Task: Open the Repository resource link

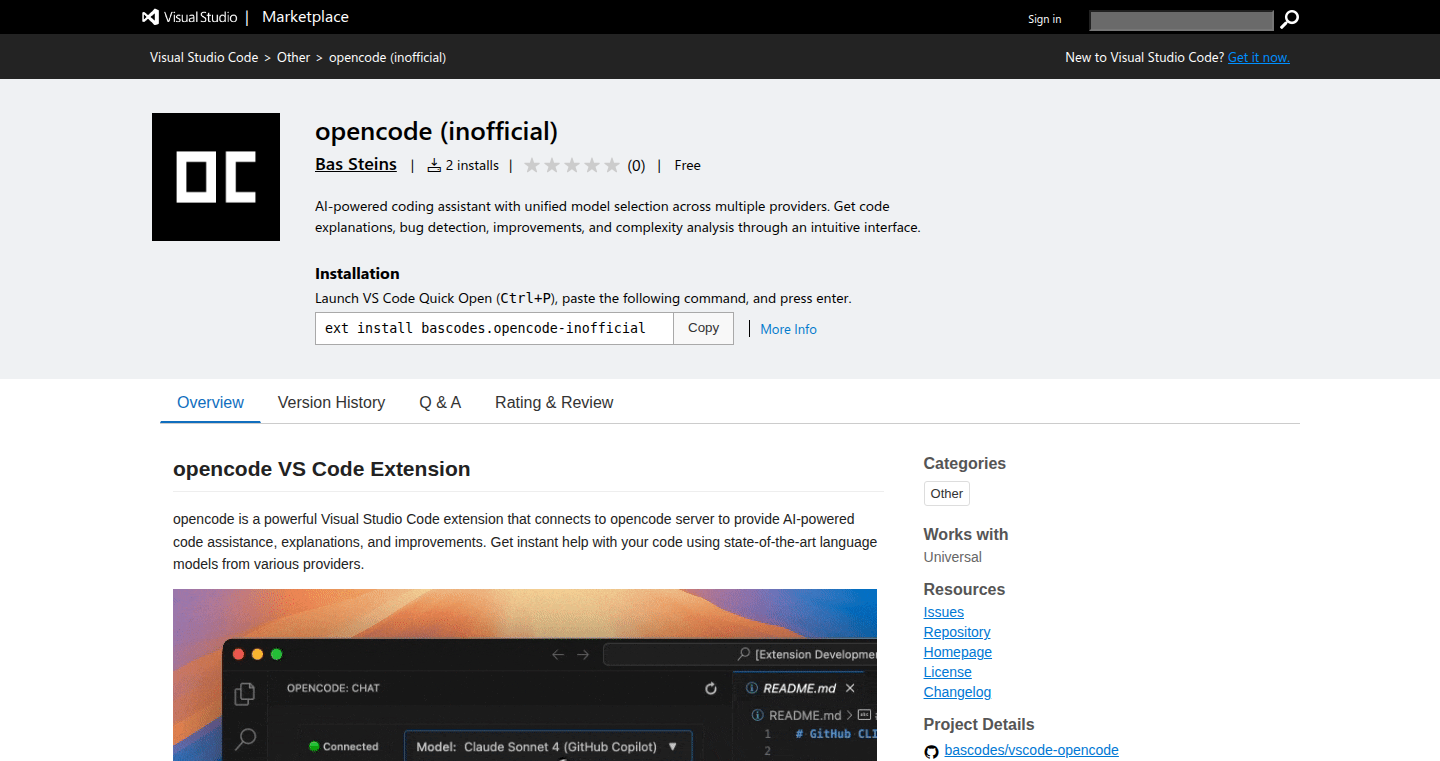Action: click(x=957, y=632)
